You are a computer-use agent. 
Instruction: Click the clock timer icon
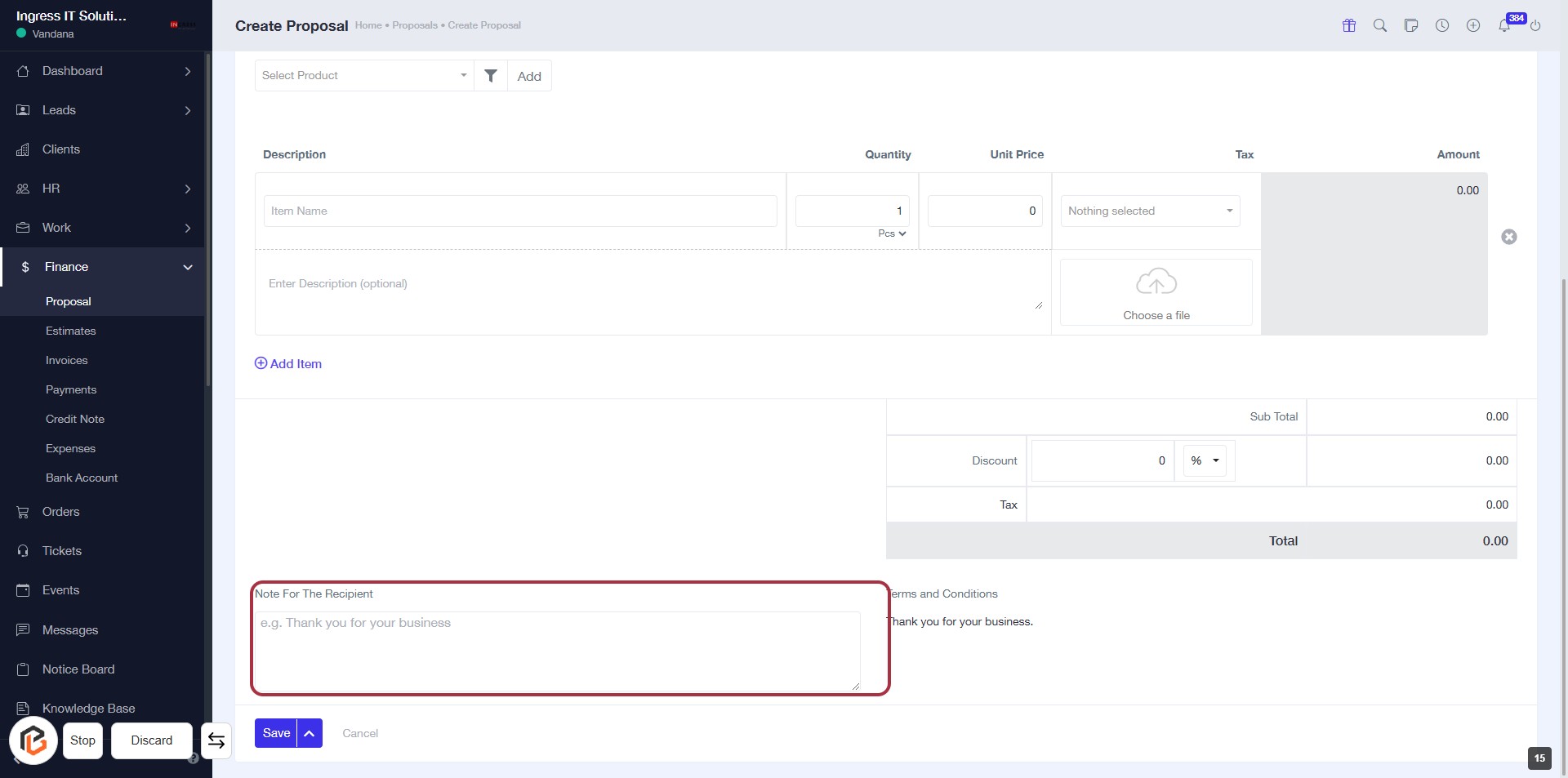click(1442, 25)
